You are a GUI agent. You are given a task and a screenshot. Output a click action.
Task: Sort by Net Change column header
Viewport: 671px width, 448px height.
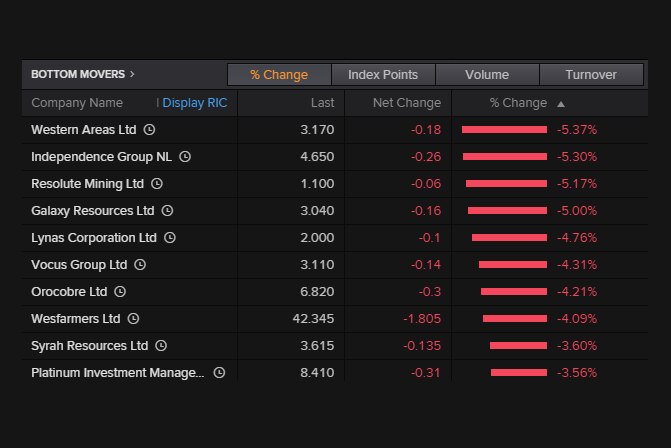(x=407, y=103)
